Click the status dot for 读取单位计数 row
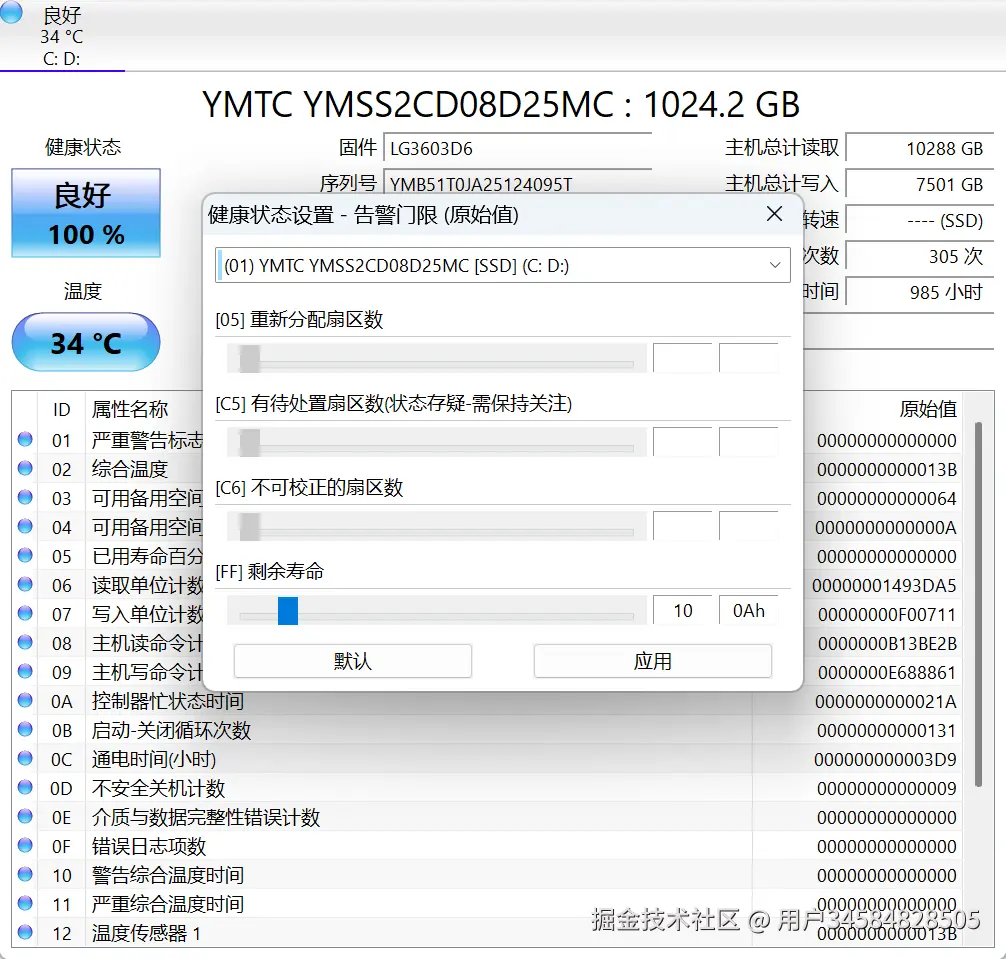The width and height of the screenshot is (1006, 959). [x=25, y=584]
